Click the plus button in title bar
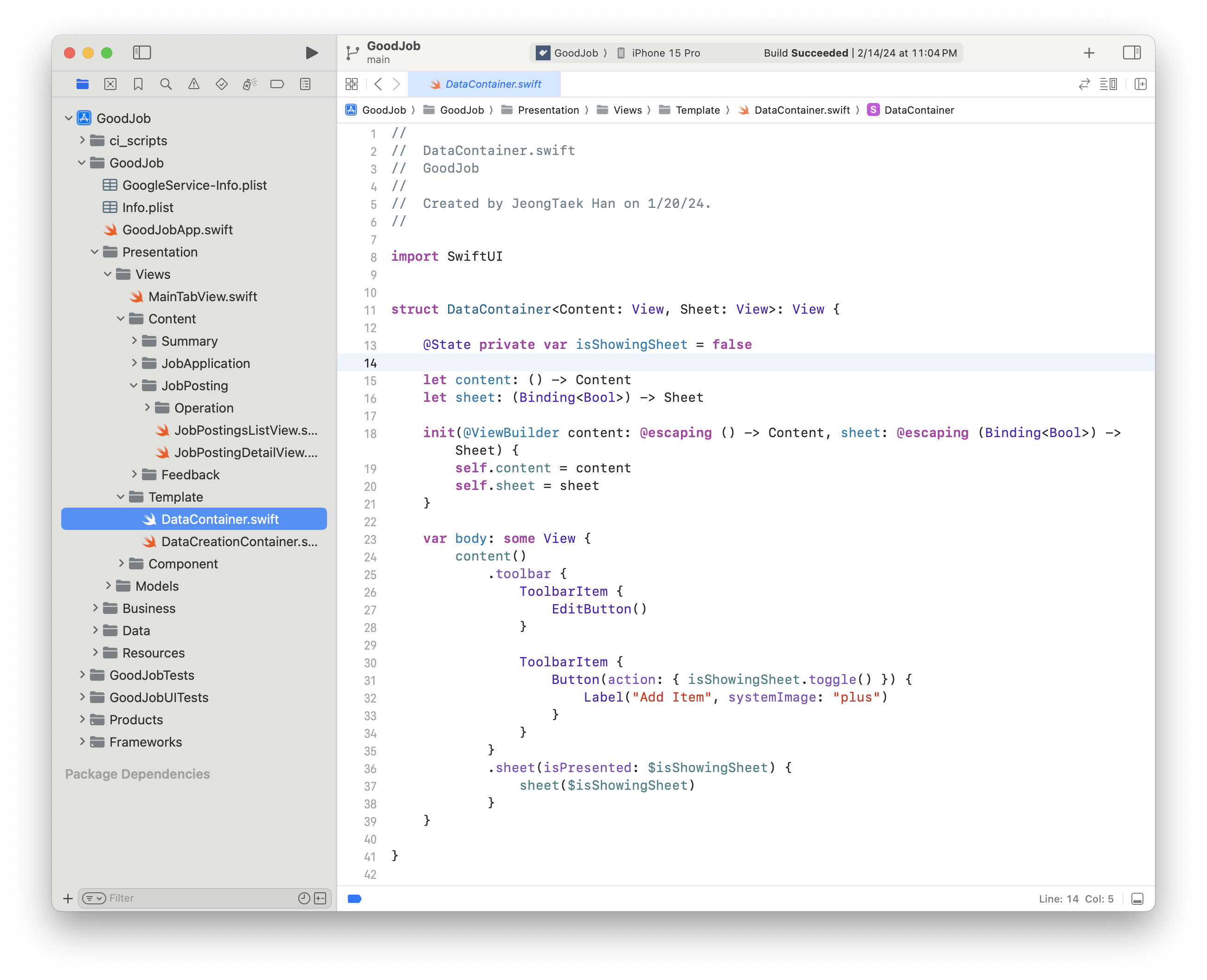This screenshot has height=980, width=1207. point(1089,53)
